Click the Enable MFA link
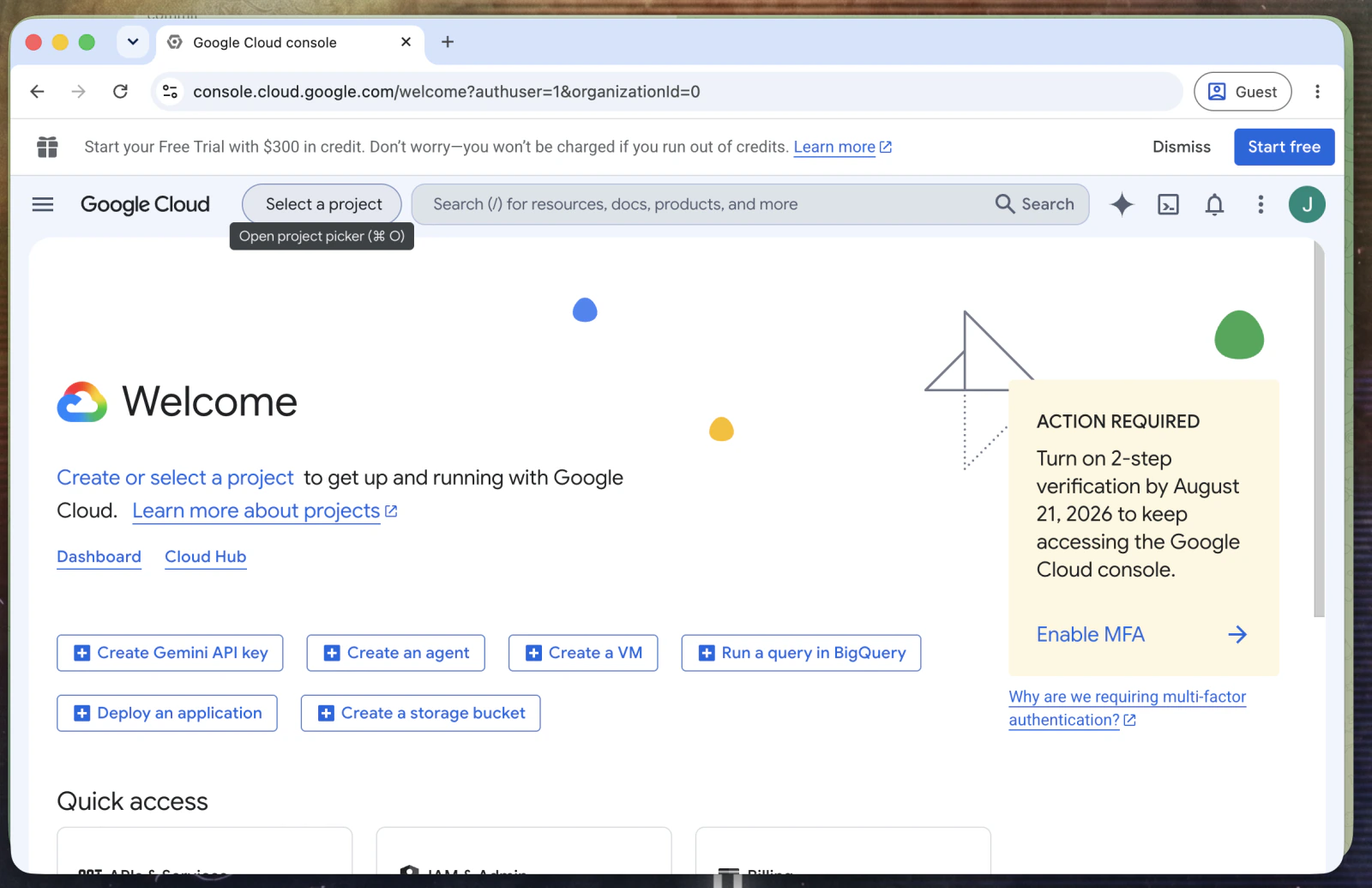The image size is (1372, 888). click(1090, 635)
